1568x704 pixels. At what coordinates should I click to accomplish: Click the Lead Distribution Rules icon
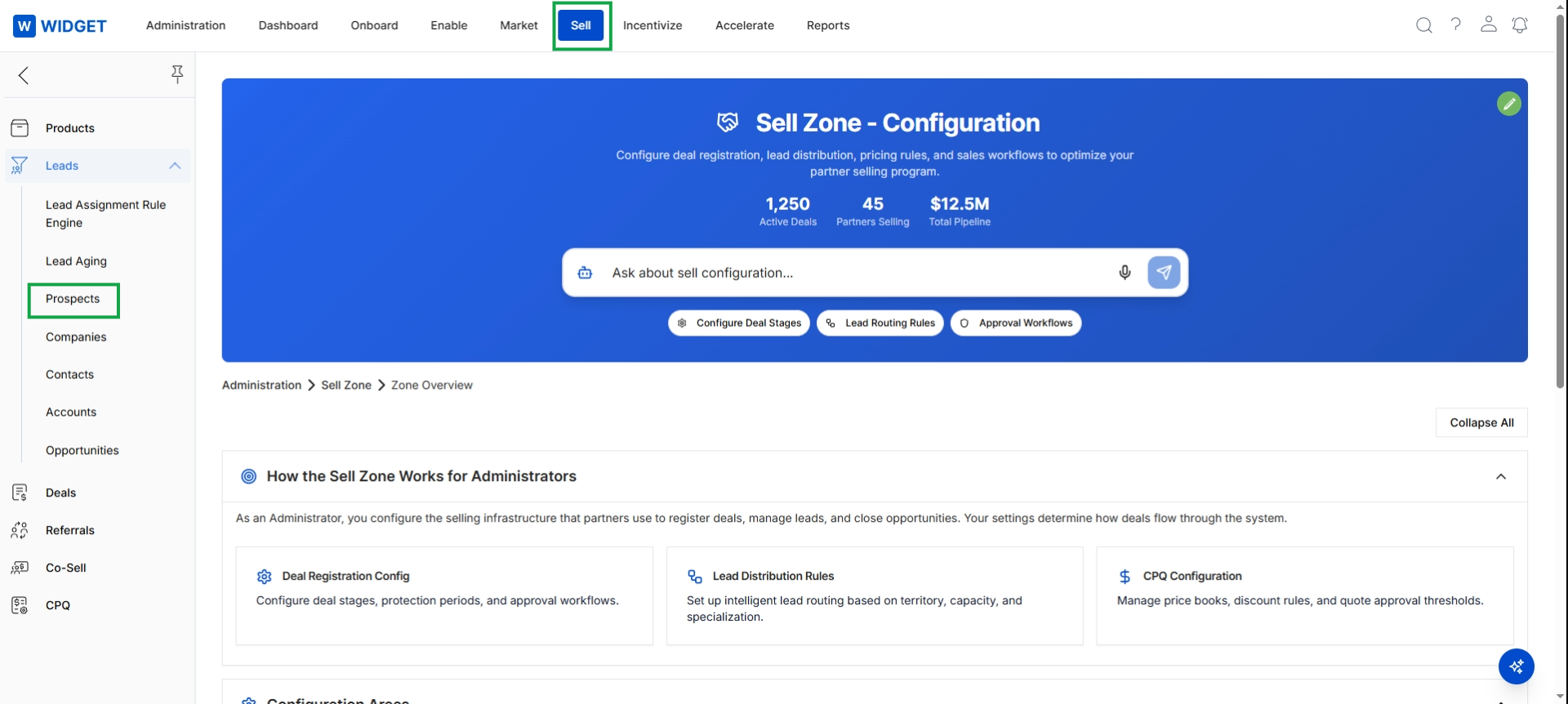(x=695, y=577)
